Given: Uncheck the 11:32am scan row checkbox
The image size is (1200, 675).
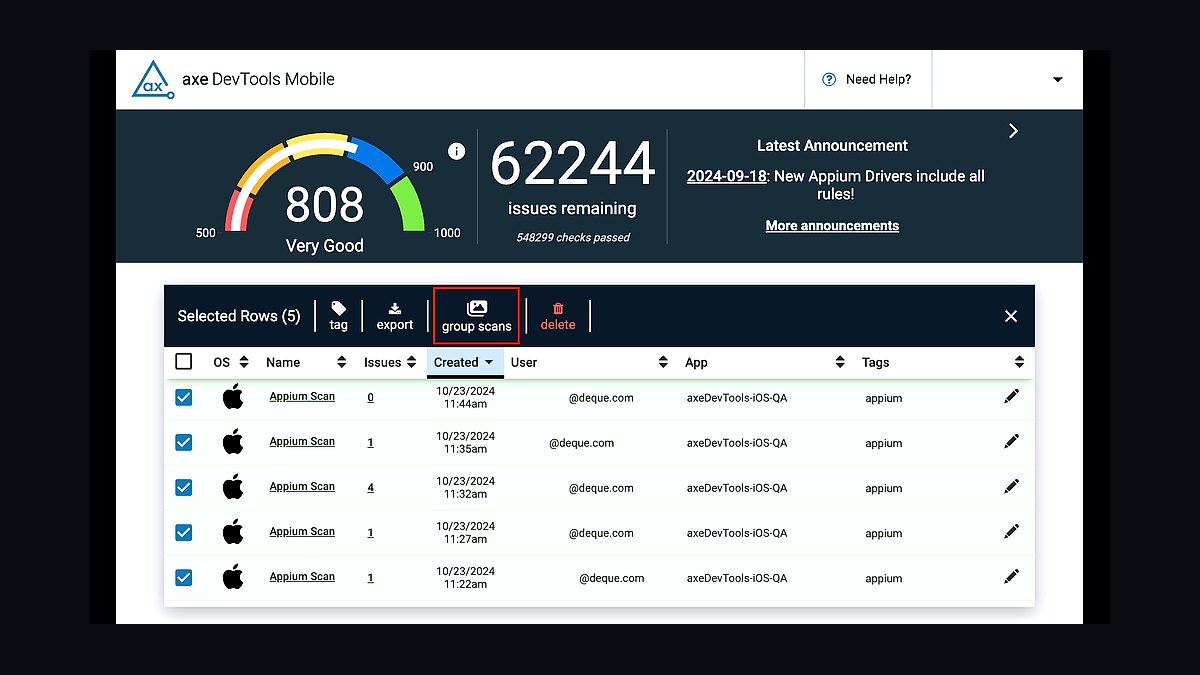Looking at the screenshot, I should click(184, 487).
